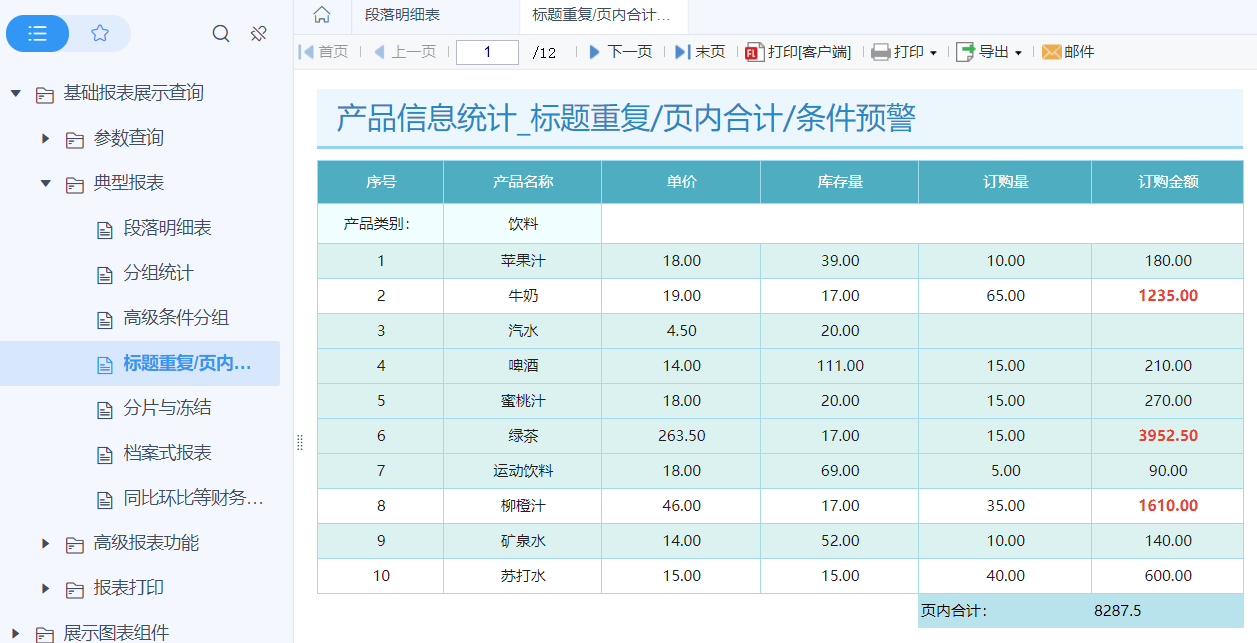
Task: Click the 邮件 mail button
Action: (x=1068, y=52)
